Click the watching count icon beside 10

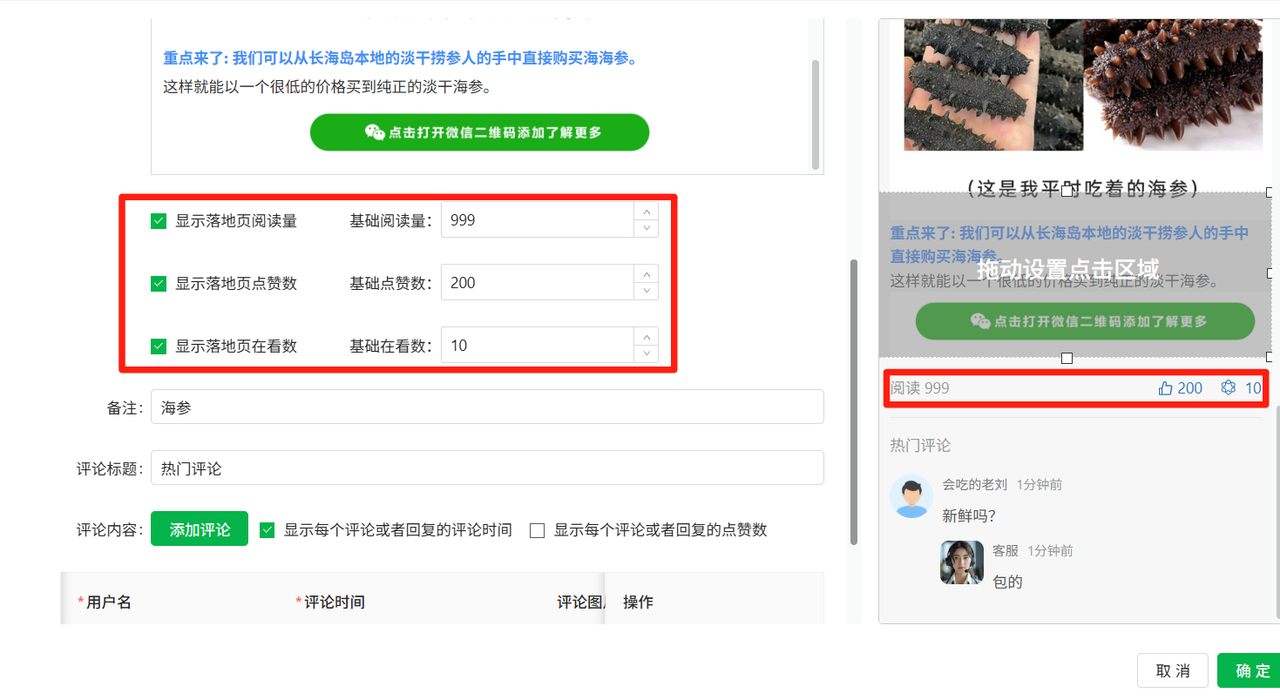coord(1228,388)
